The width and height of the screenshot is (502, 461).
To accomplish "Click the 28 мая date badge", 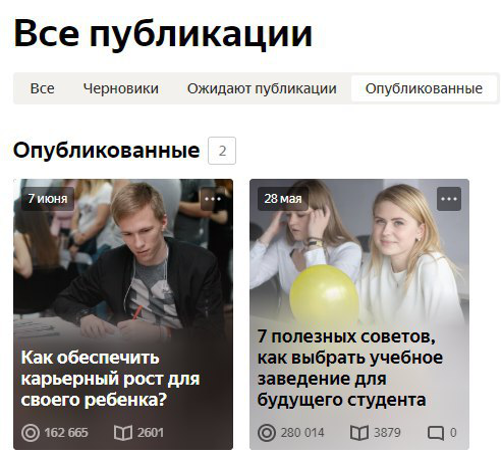I will (283, 199).
